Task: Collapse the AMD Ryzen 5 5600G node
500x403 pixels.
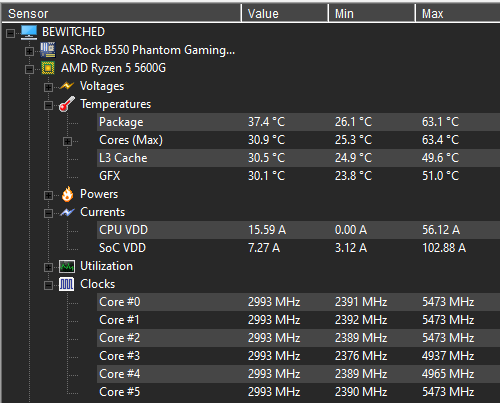Action: pos(29,69)
